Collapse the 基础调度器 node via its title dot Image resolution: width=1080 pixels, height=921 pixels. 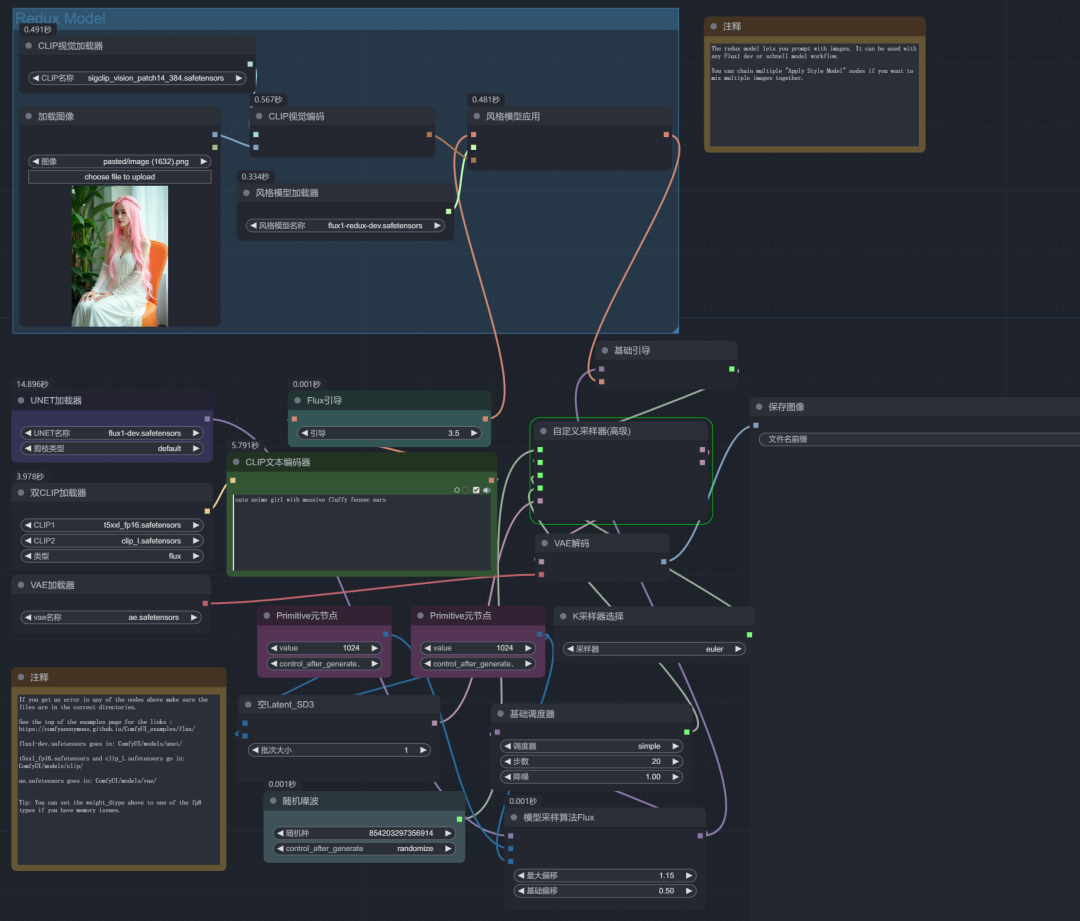(x=500, y=714)
